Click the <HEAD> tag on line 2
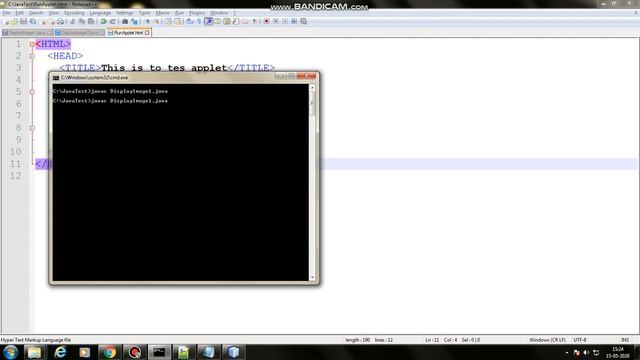The image size is (640, 360). coord(65,56)
